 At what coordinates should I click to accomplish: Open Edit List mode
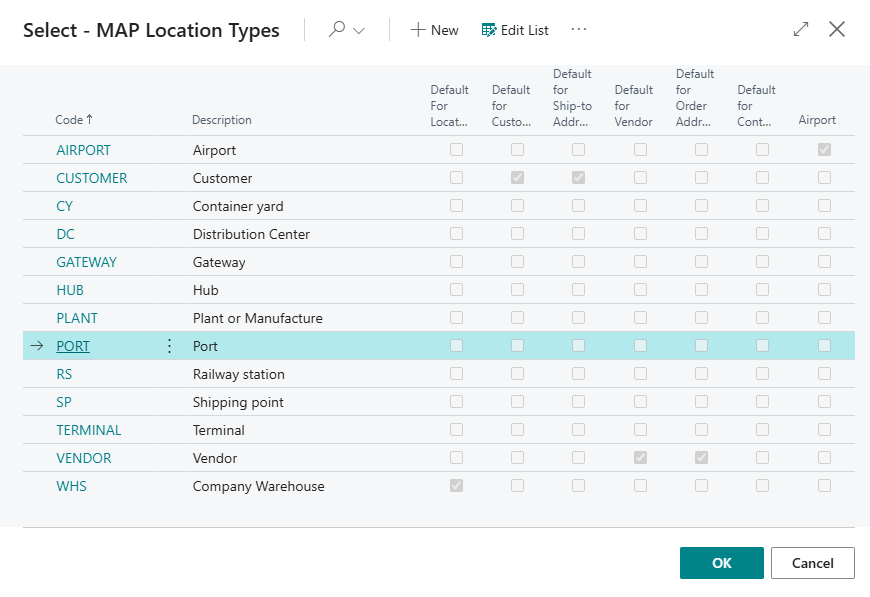click(x=515, y=30)
